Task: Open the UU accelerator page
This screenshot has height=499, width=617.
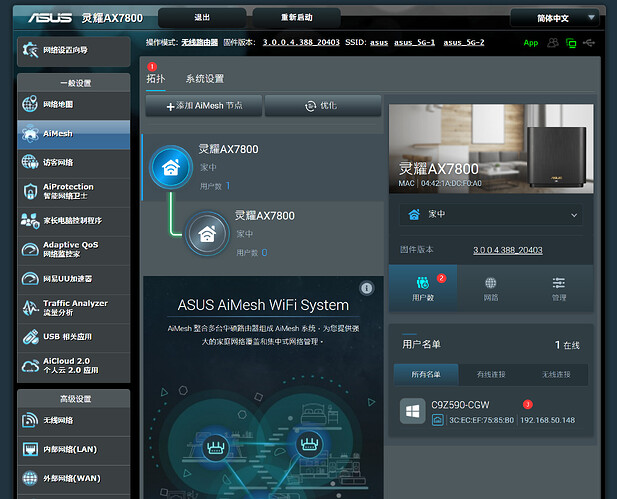Action: point(74,279)
